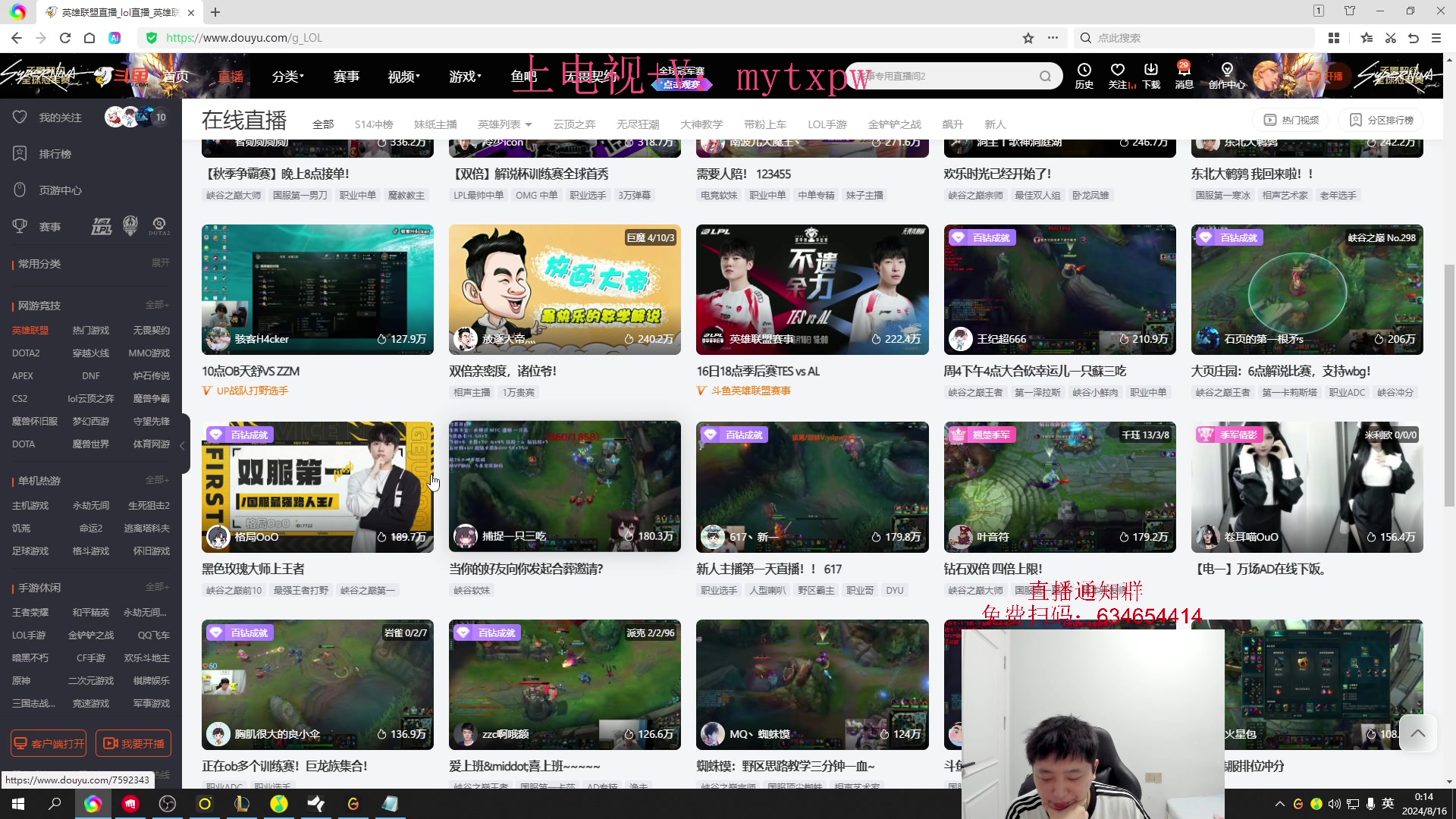Open 英雄联盟 category link in sidebar
This screenshot has height=819, width=1456.
tap(30, 331)
